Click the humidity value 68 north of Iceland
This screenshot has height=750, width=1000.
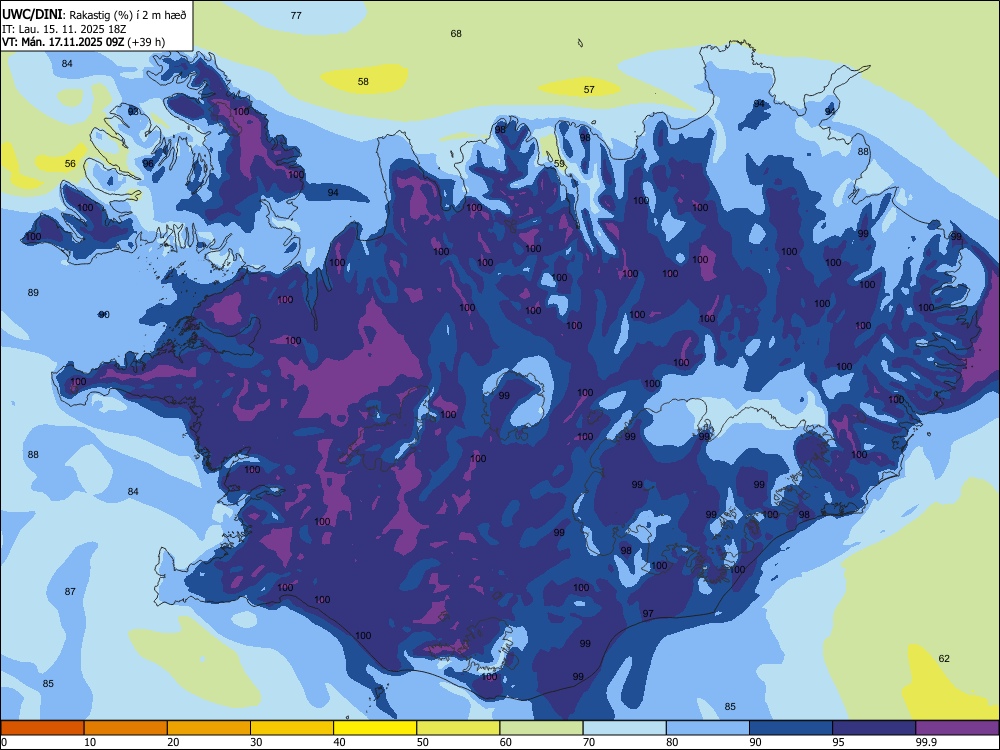[x=456, y=34]
